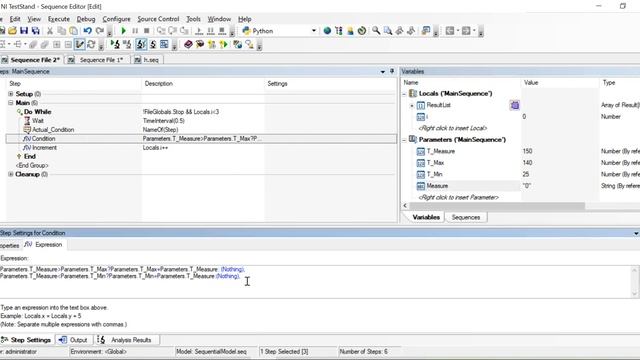
Task: Open the user manager icon
Action: click(350, 31)
